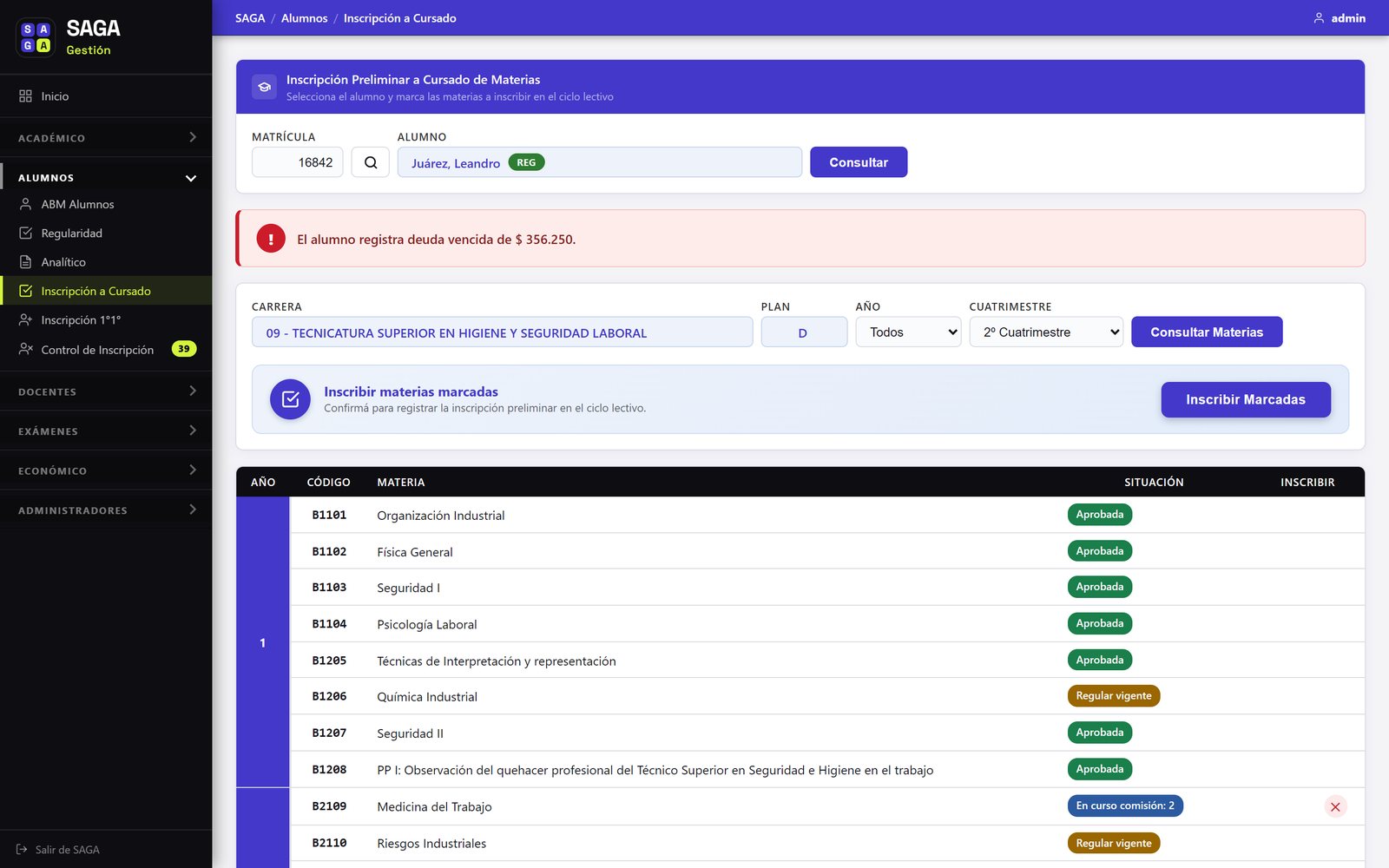Click the round checkmark icon beside Inscribir materias marcadas

290,399
